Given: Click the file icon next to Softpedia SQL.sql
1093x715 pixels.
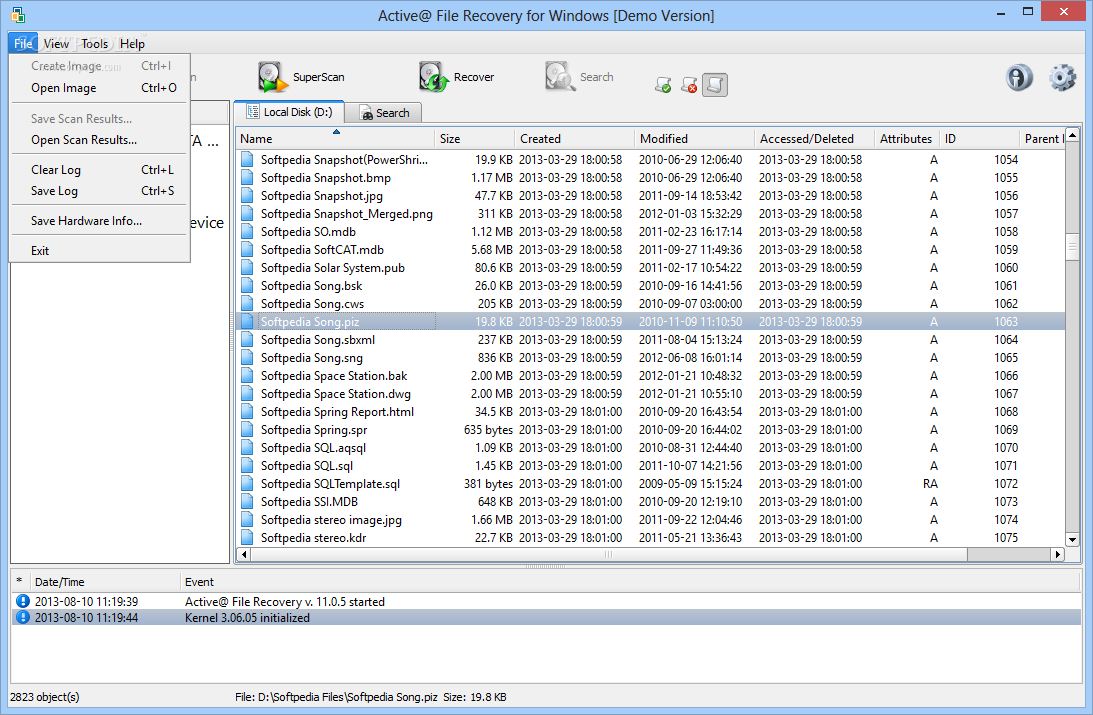Looking at the screenshot, I should point(247,466).
